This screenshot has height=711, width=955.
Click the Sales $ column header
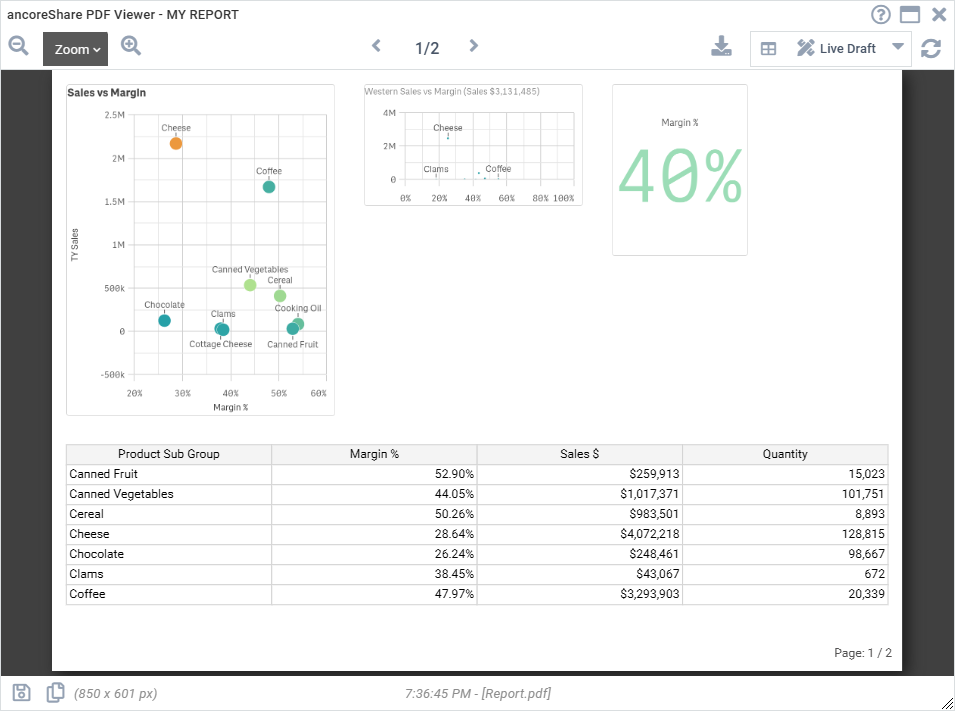pos(580,454)
